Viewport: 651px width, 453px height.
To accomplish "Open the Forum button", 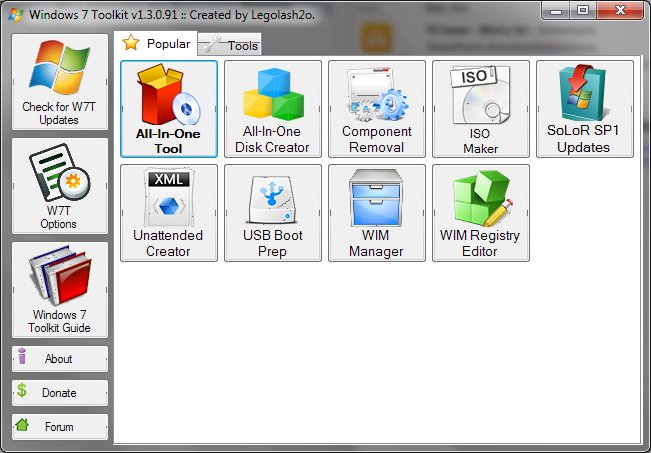I will tap(60, 427).
